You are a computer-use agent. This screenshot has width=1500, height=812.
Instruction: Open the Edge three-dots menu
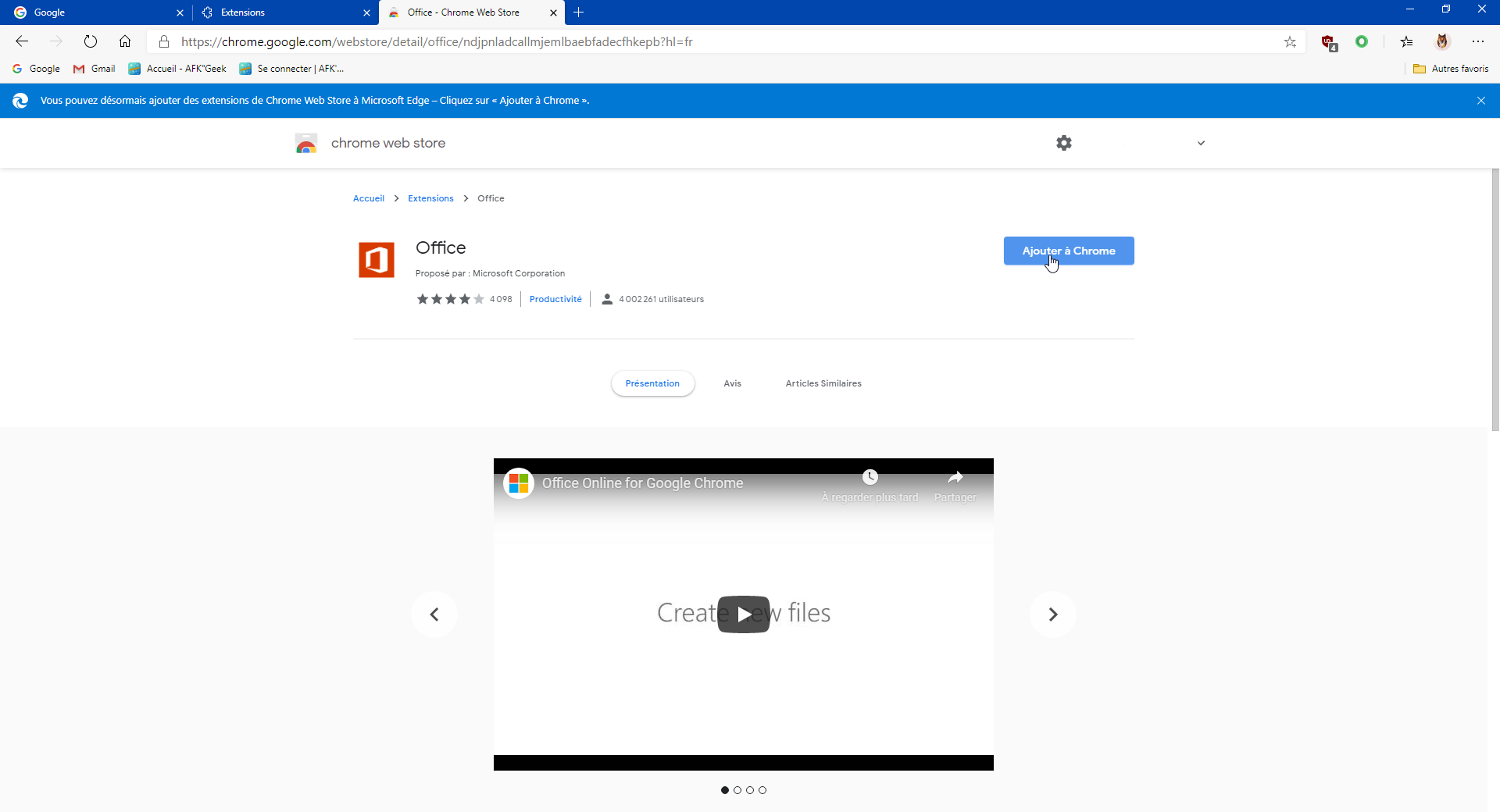(1478, 41)
